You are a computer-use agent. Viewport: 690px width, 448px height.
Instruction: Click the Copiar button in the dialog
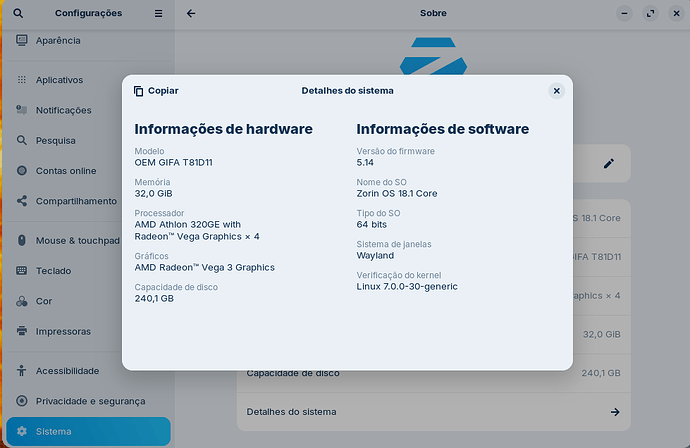pos(156,91)
